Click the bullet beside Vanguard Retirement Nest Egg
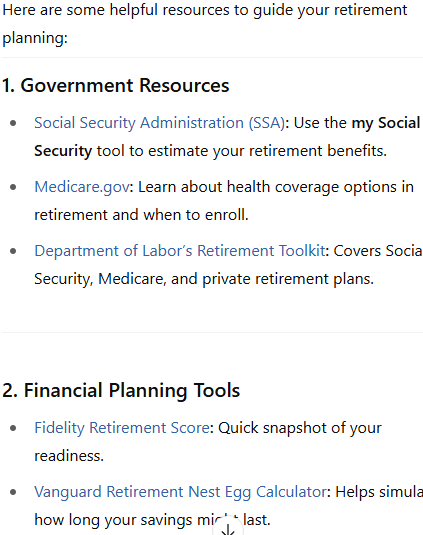Viewport: 423px width, 535px height. pyautogui.click(x=13, y=492)
